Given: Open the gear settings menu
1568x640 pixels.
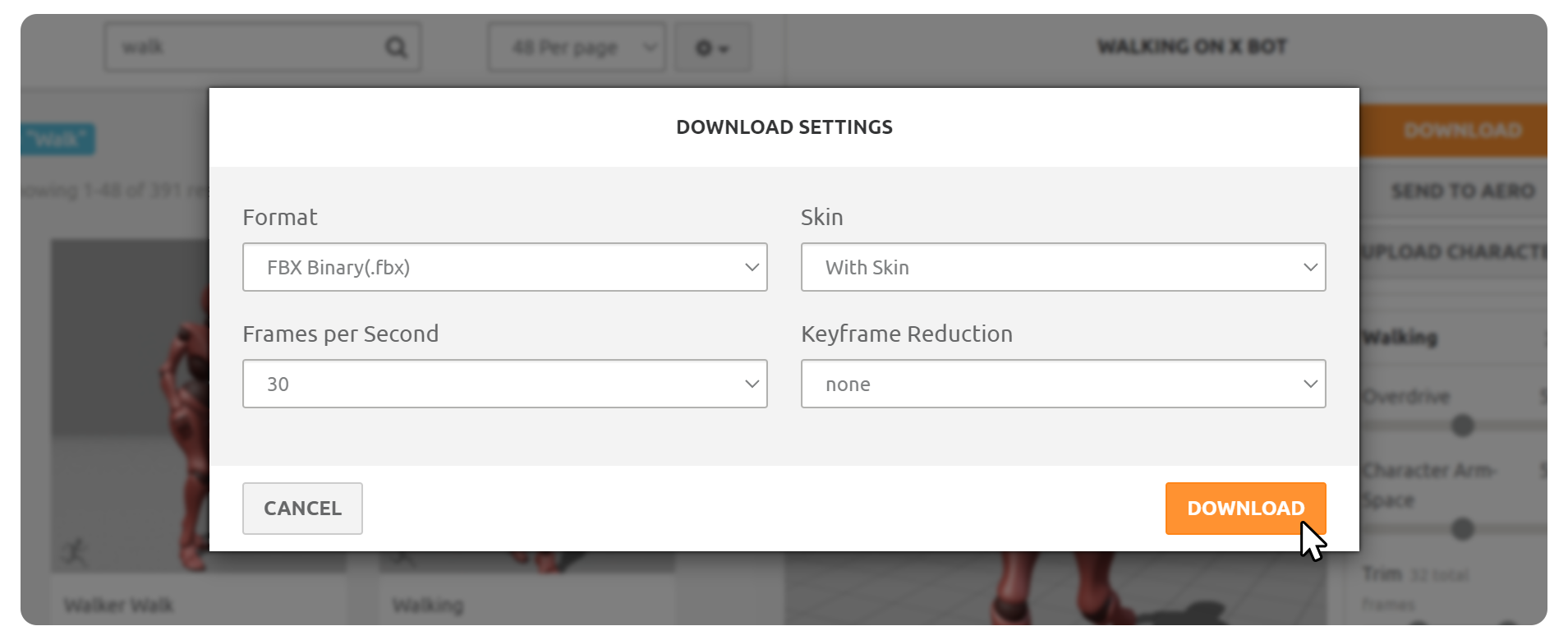Looking at the screenshot, I should [712, 48].
